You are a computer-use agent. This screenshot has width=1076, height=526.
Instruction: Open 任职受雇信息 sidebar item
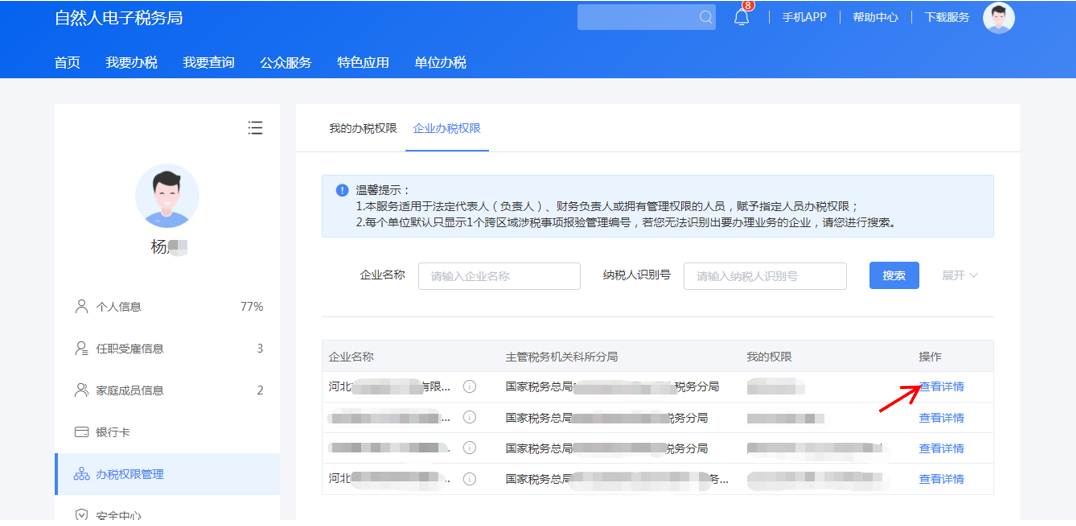(167, 348)
